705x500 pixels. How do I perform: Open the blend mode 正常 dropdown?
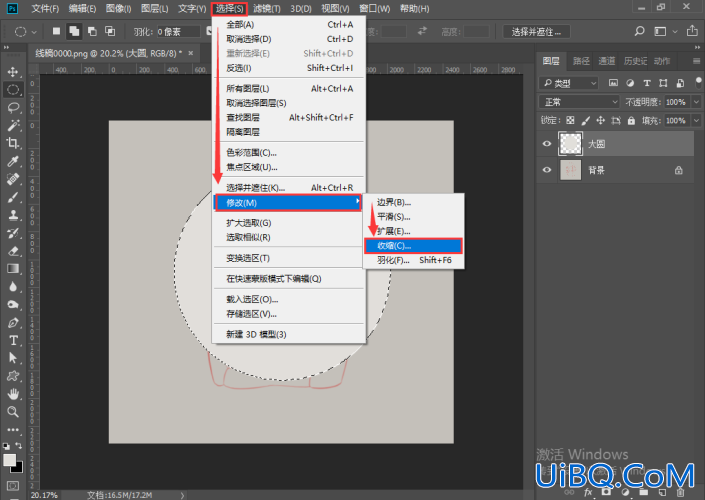tap(579, 102)
